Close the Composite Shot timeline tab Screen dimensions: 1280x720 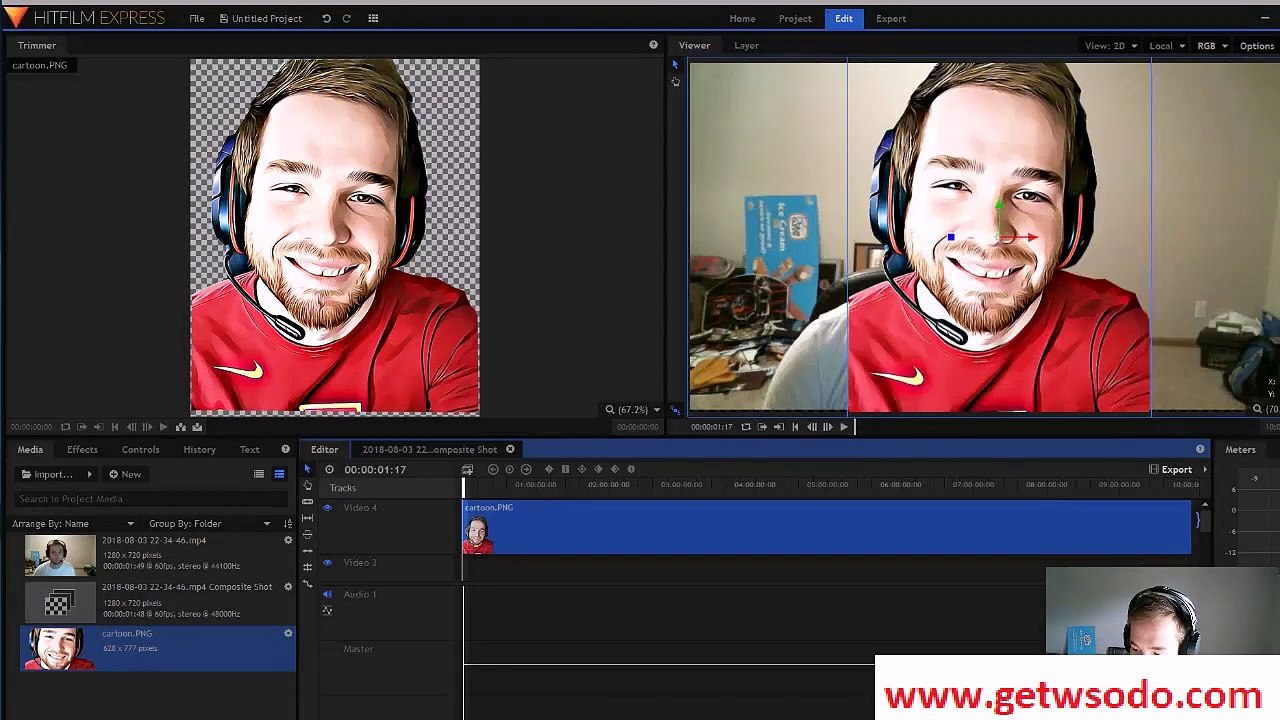coord(510,449)
